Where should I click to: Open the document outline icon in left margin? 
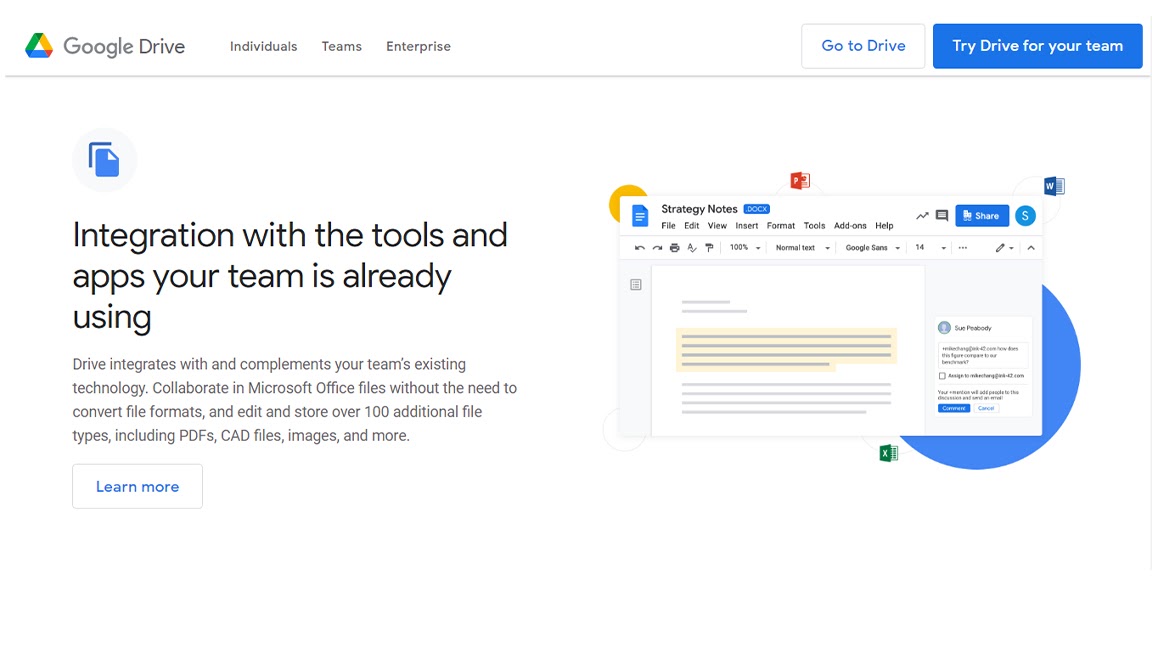click(635, 284)
